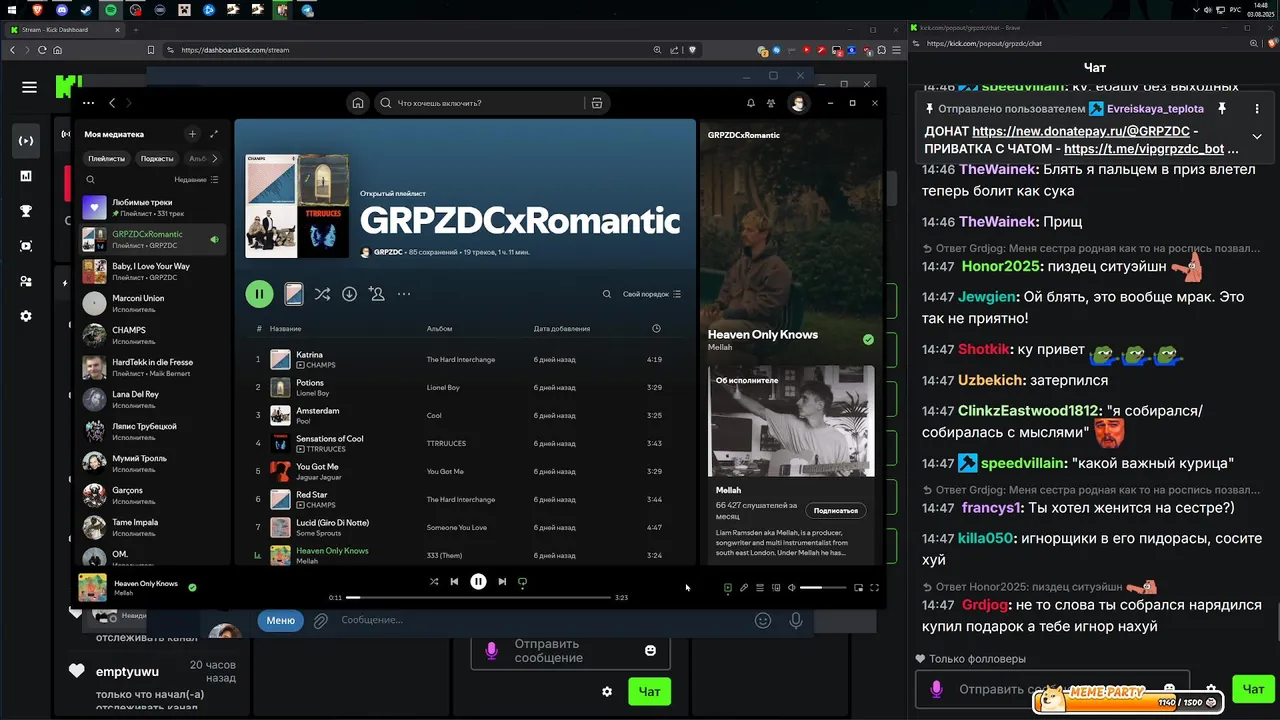Image resolution: width=1280 pixels, height=720 pixels.
Task: Open donatepay link in pinned message
Action: (1080, 131)
